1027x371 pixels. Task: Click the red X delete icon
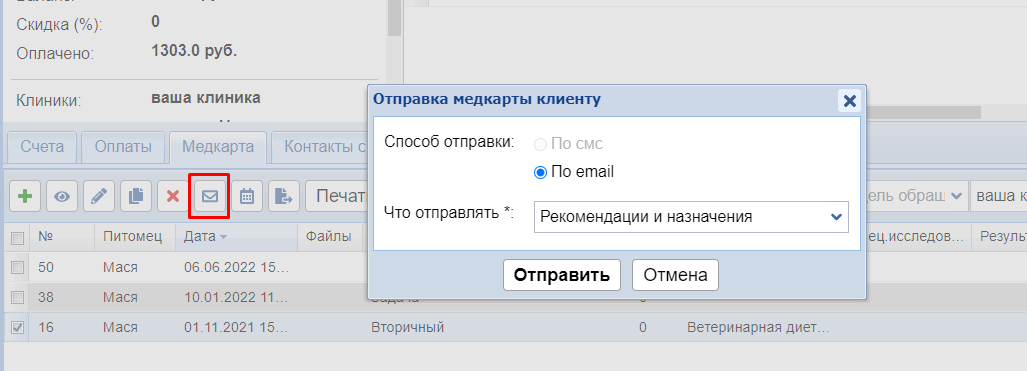(173, 196)
